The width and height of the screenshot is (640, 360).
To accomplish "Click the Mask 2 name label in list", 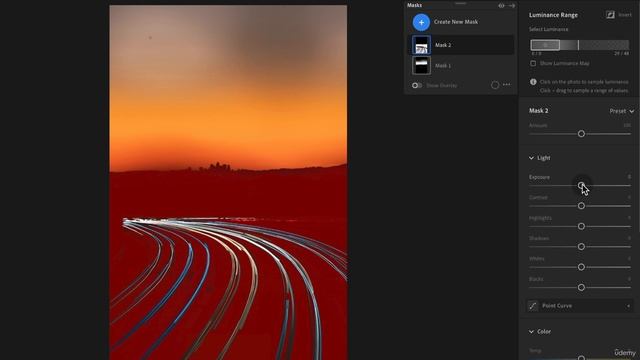I will [443, 45].
